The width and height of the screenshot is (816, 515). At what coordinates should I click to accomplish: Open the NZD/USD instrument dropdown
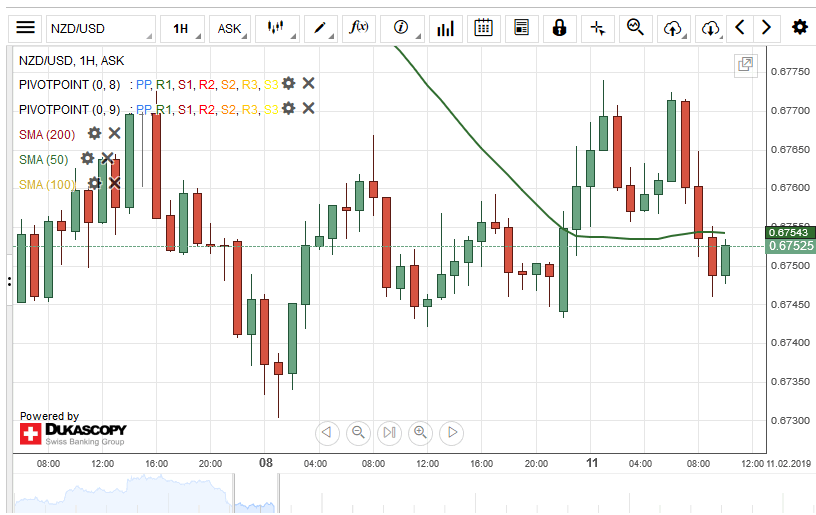[x=100, y=28]
